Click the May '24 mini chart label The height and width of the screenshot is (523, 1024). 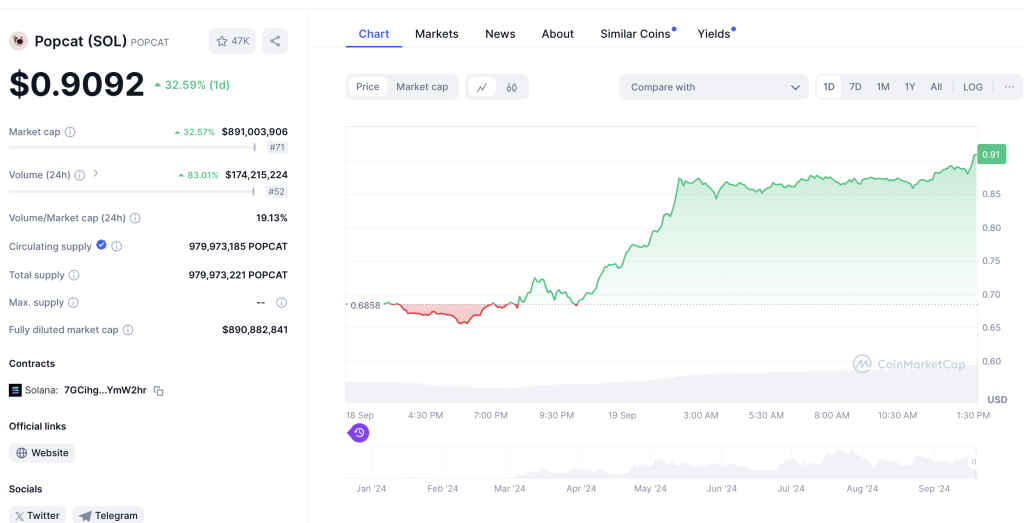[650, 488]
